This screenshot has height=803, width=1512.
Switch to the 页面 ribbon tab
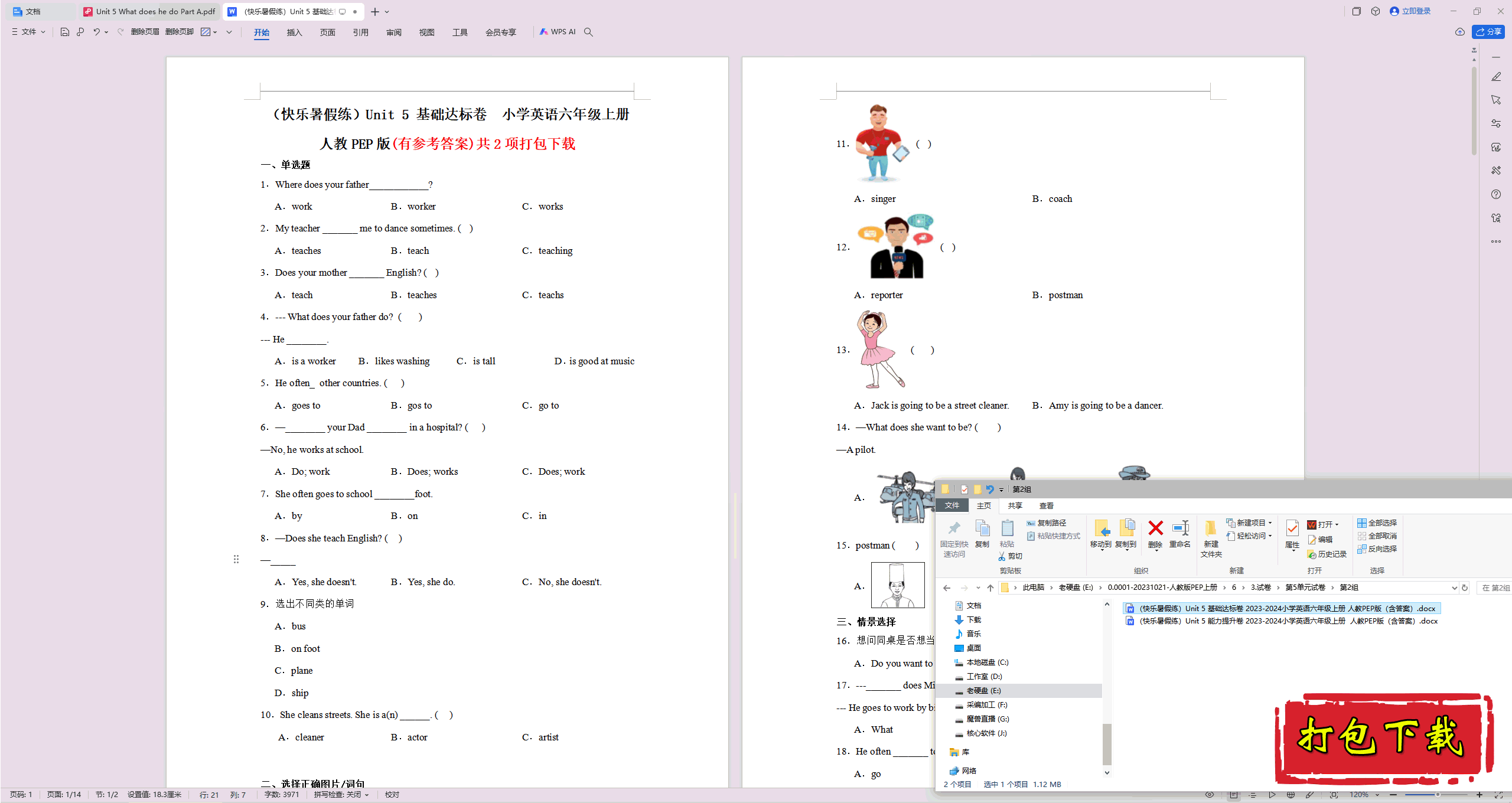(x=328, y=32)
